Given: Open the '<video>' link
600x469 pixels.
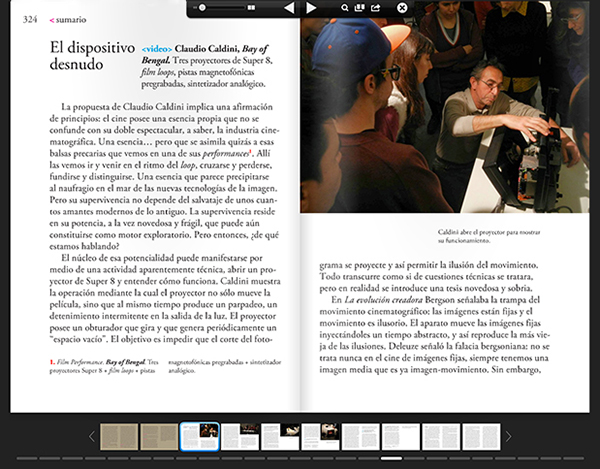Looking at the screenshot, I should [x=157, y=49].
